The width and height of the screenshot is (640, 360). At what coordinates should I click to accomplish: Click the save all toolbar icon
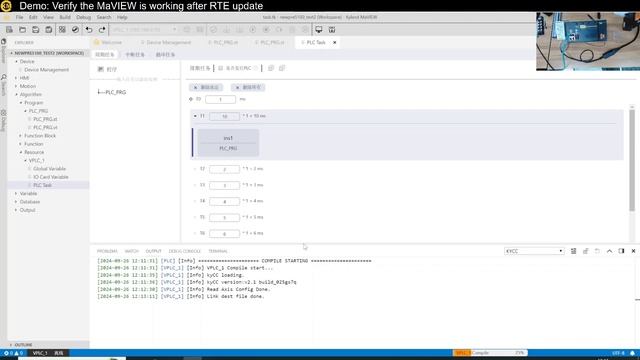click(x=49, y=30)
